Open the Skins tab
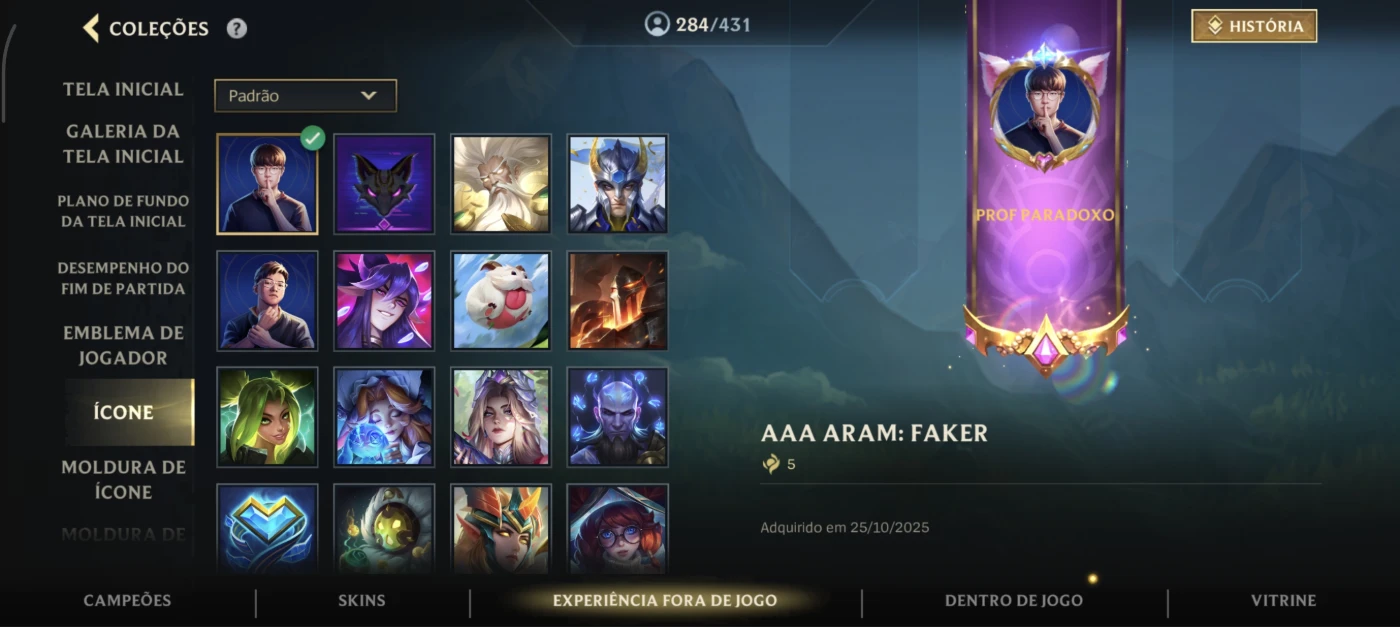 pyautogui.click(x=362, y=601)
